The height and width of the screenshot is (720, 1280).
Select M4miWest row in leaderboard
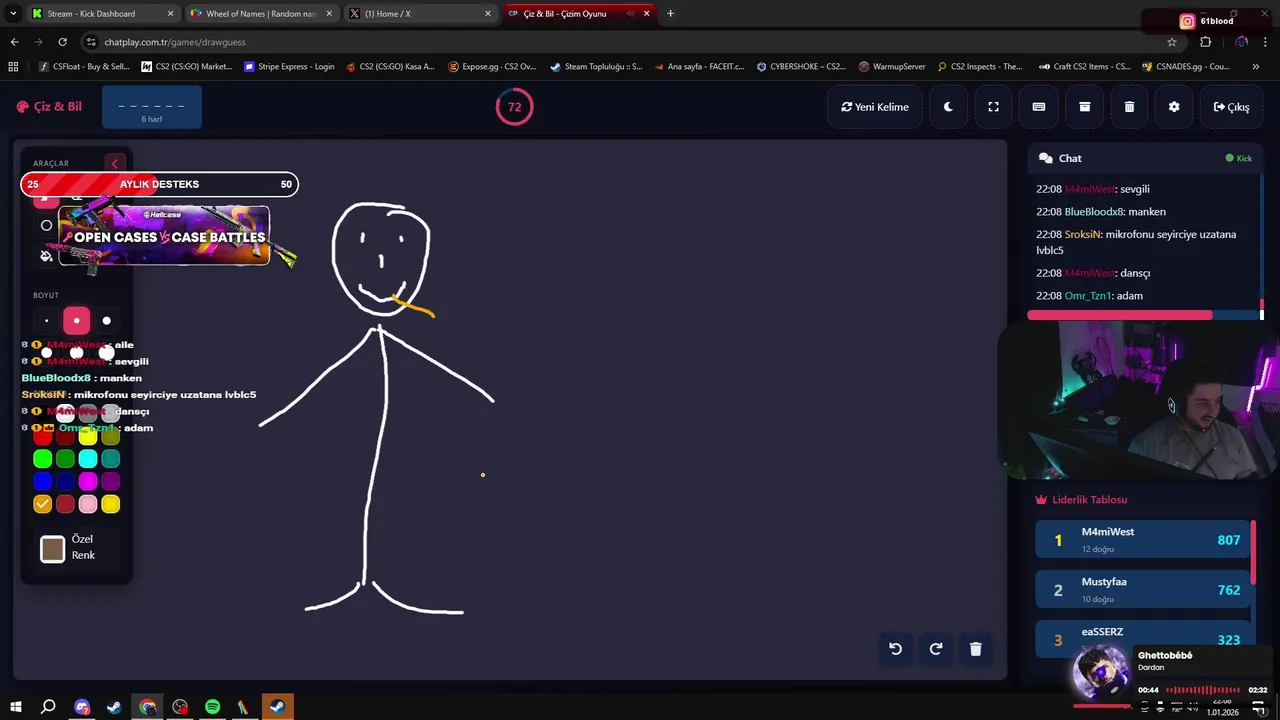(1142, 540)
